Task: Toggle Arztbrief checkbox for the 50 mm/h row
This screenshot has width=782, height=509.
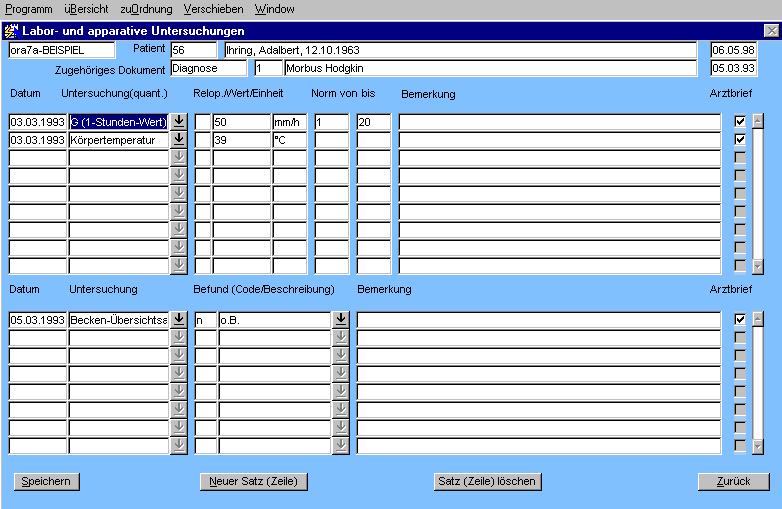Action: click(x=740, y=122)
